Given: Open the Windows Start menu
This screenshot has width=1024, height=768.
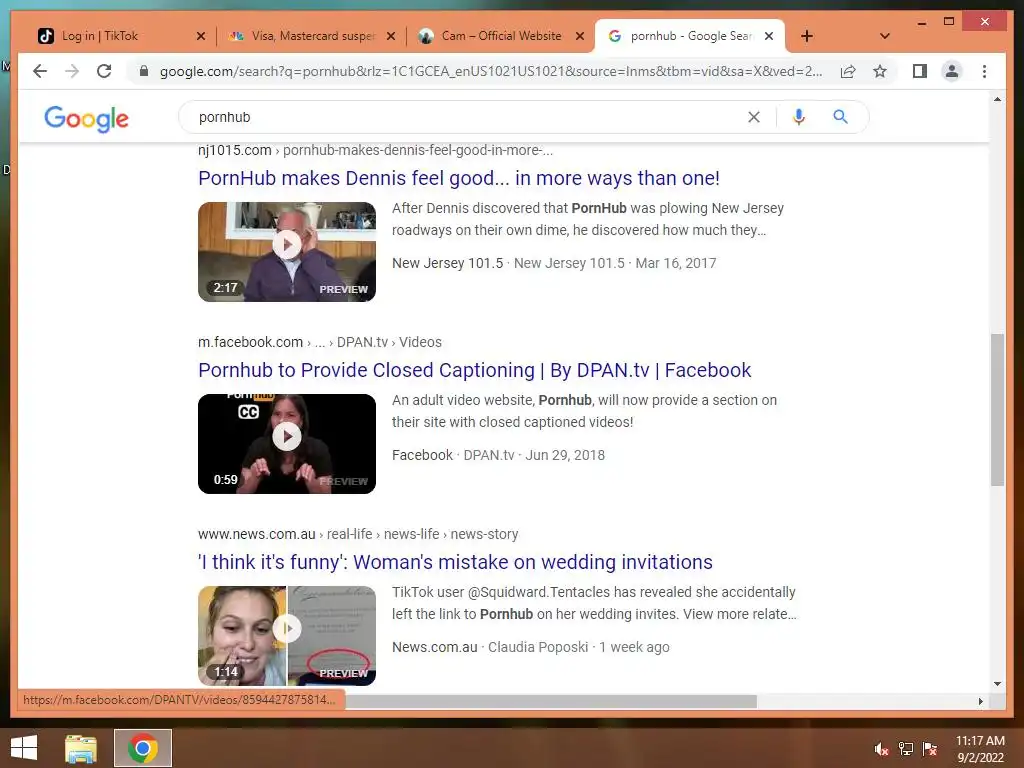Looking at the screenshot, I should point(24,748).
